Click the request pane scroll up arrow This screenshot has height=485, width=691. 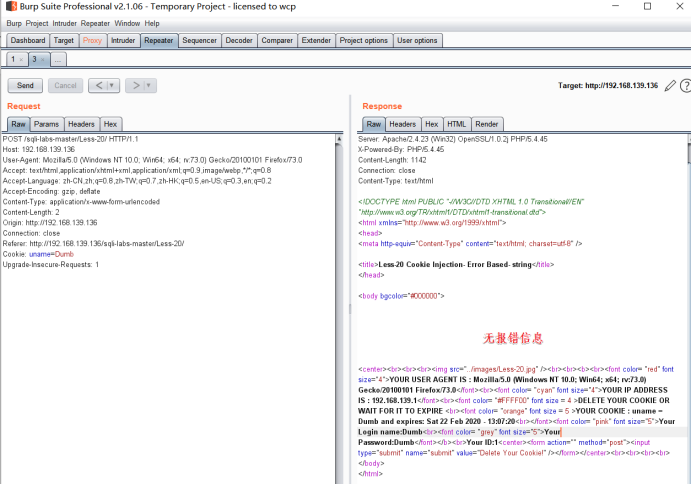339,139
